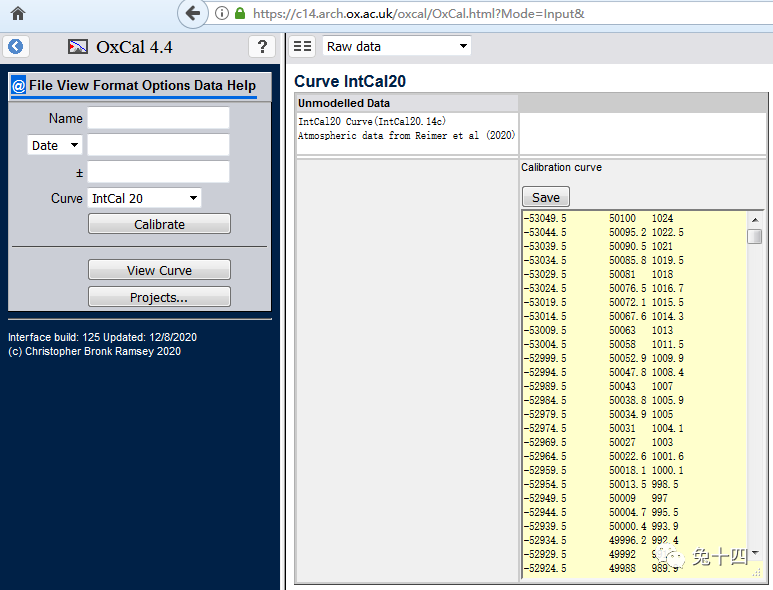Click the date value input field

click(x=158, y=145)
